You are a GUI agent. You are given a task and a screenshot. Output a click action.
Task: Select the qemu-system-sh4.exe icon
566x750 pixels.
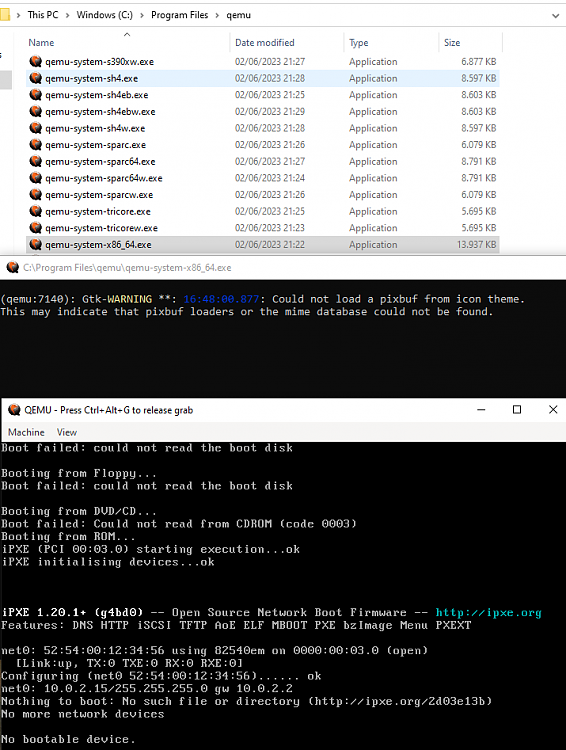(35, 78)
